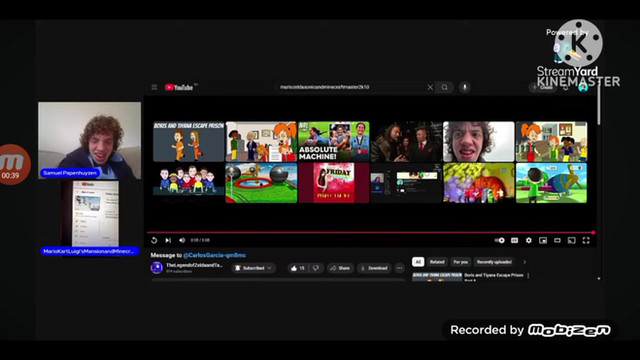The image size is (640, 360).
Task: Open player settings gear
Action: click(529, 240)
